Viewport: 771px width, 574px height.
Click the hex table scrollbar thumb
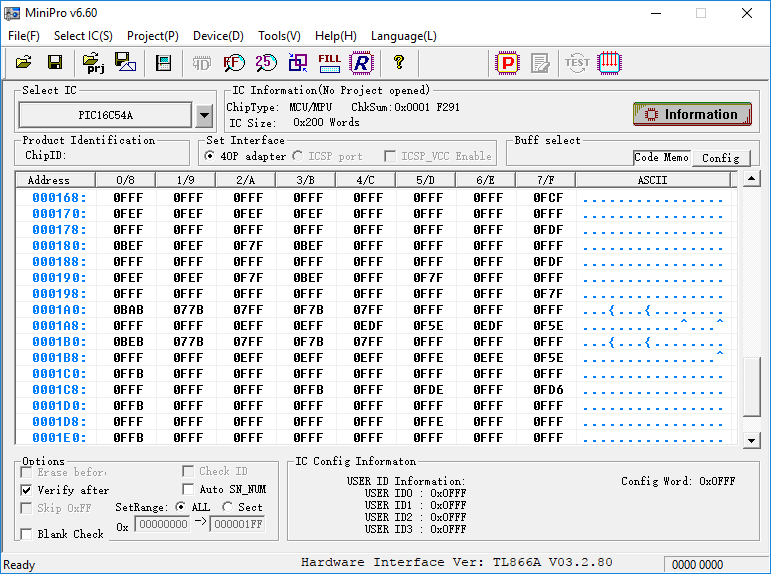pos(751,387)
